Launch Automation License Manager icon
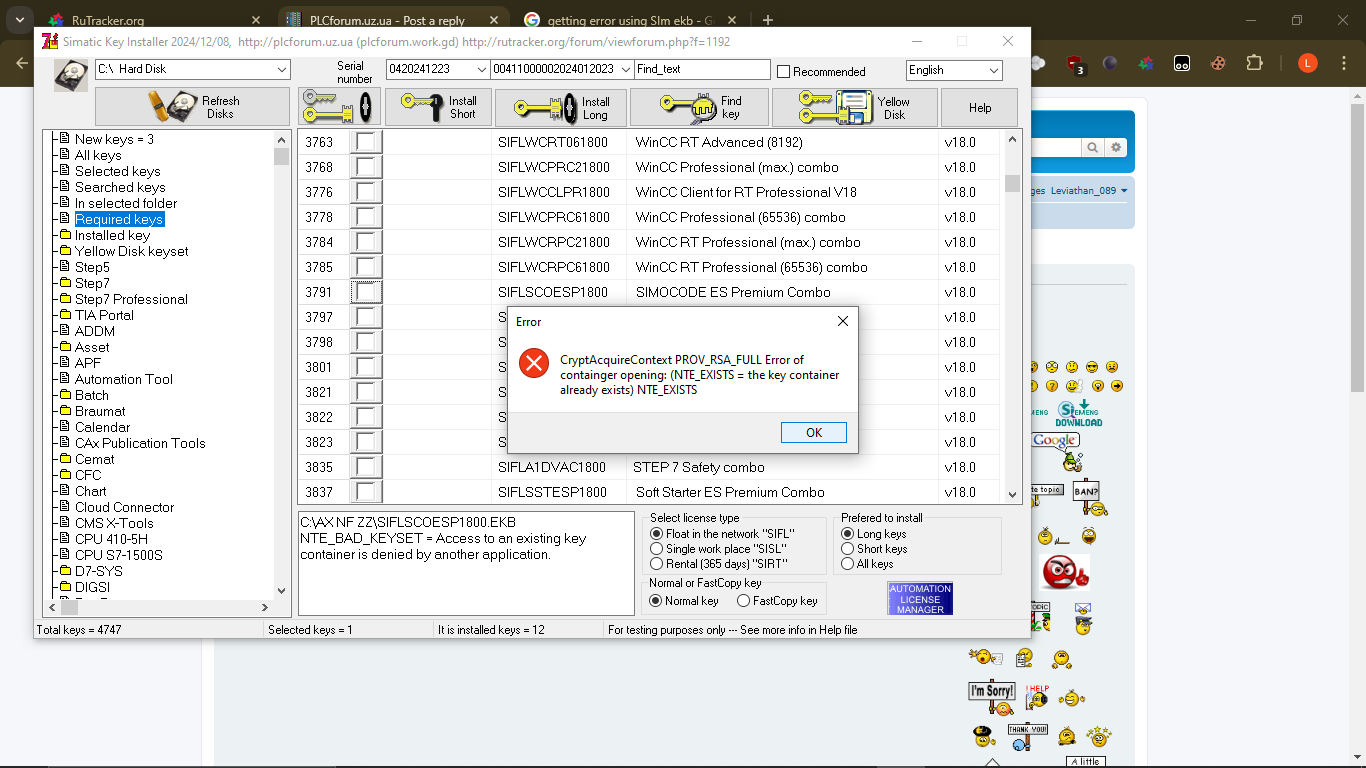Viewport: 1366px width, 768px height. point(920,599)
